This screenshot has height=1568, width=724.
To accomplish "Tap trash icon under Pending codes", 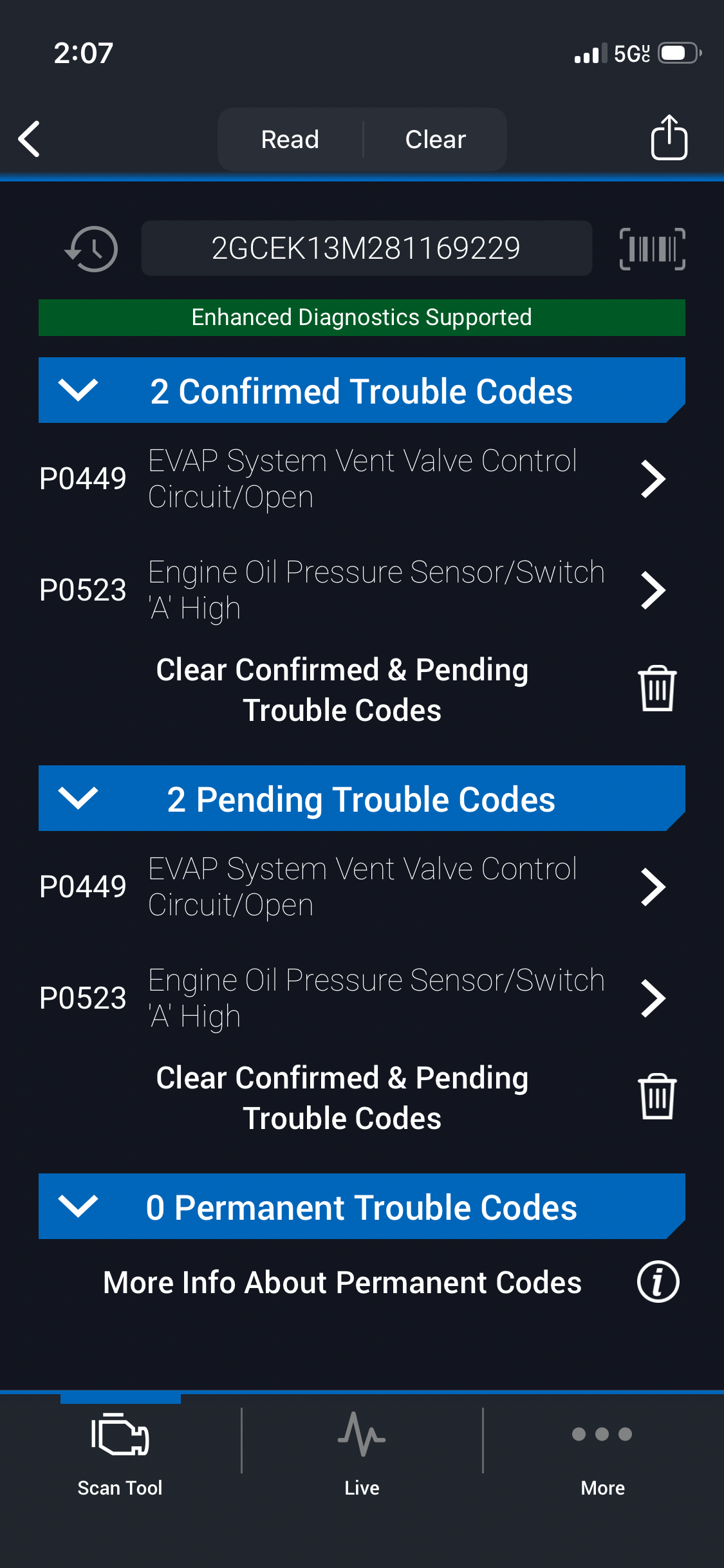I will tap(656, 1097).
